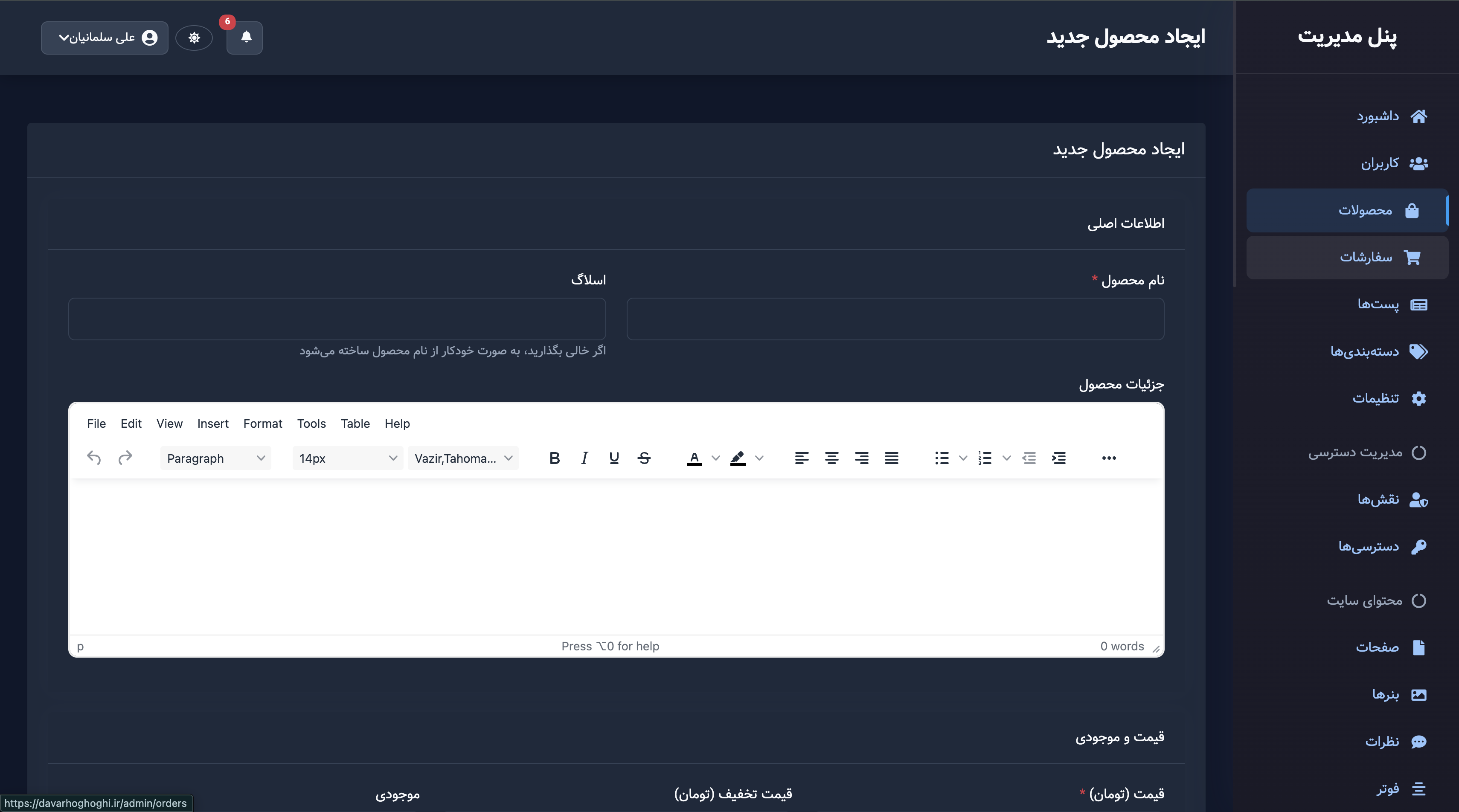Open the Paragraph block format dropdown
This screenshot has height=812, width=1459.
(x=215, y=458)
